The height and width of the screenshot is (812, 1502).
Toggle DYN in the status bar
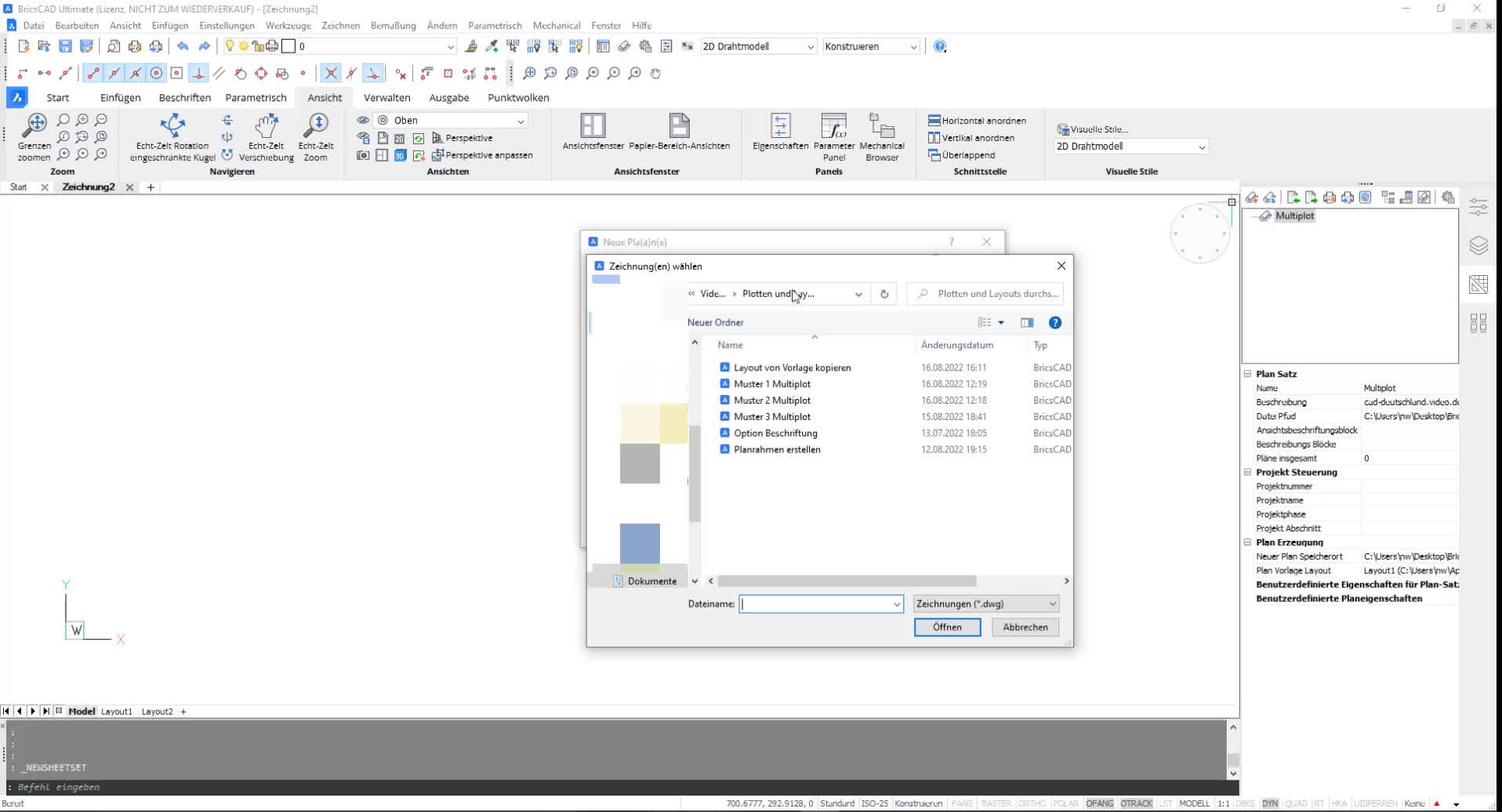[x=1270, y=803]
